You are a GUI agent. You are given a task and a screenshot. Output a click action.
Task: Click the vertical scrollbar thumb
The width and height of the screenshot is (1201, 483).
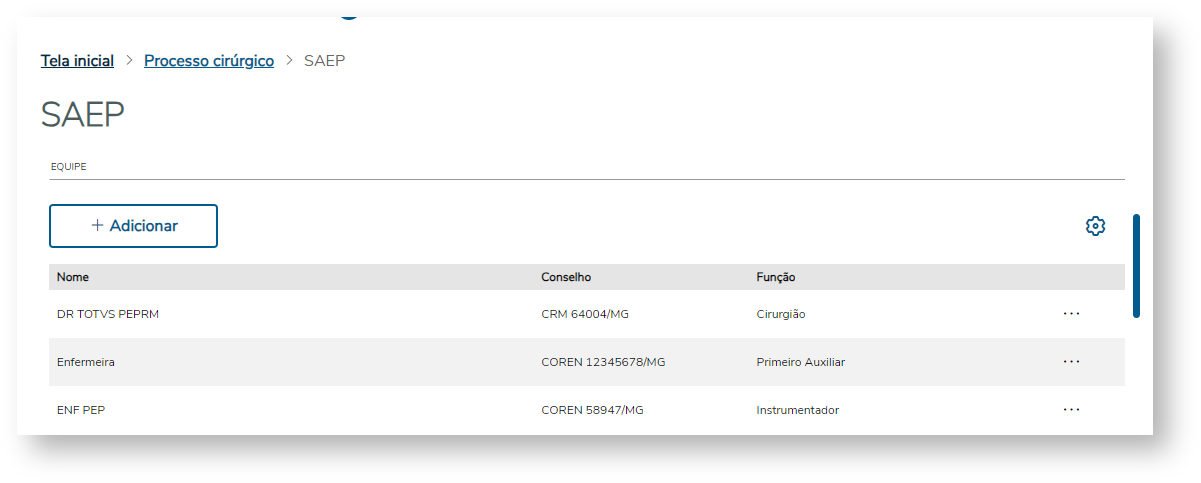1136,265
